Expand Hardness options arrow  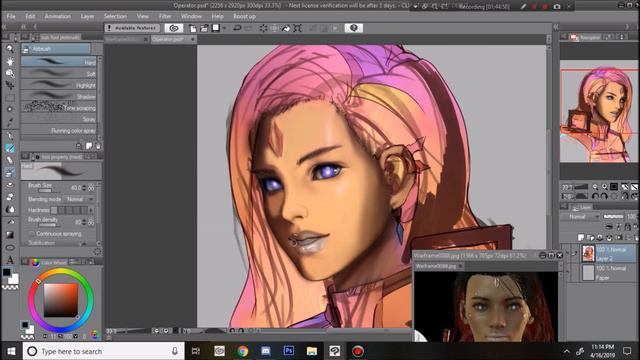(91, 210)
